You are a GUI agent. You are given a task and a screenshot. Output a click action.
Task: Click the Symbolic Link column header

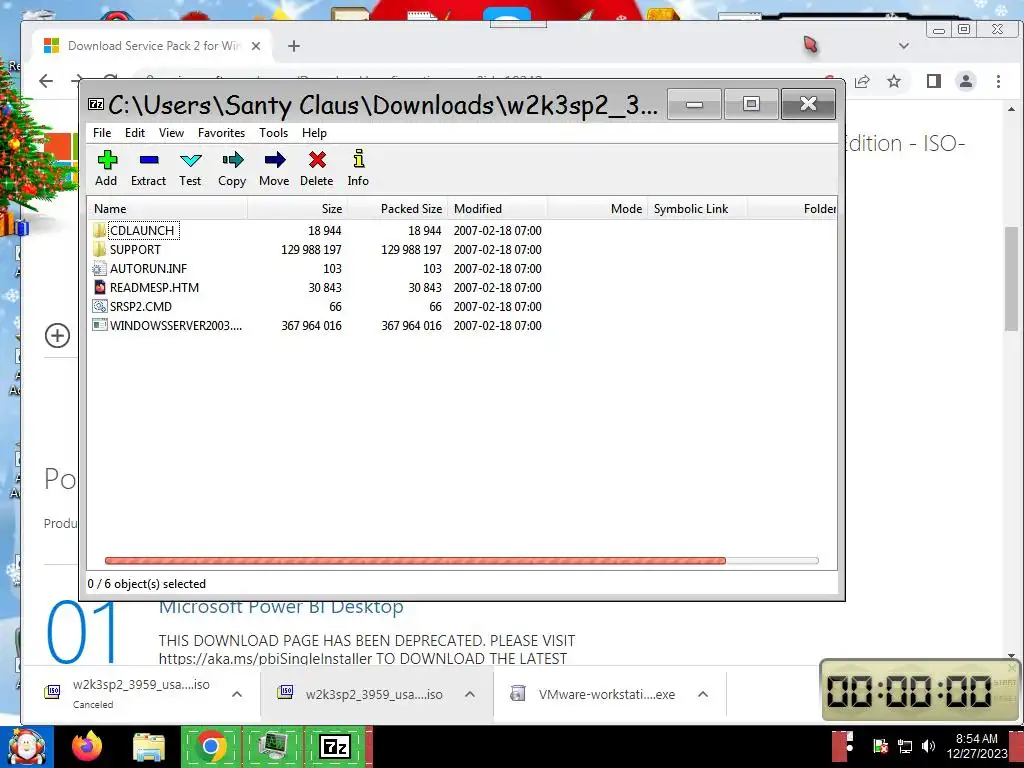pyautogui.click(x=697, y=209)
